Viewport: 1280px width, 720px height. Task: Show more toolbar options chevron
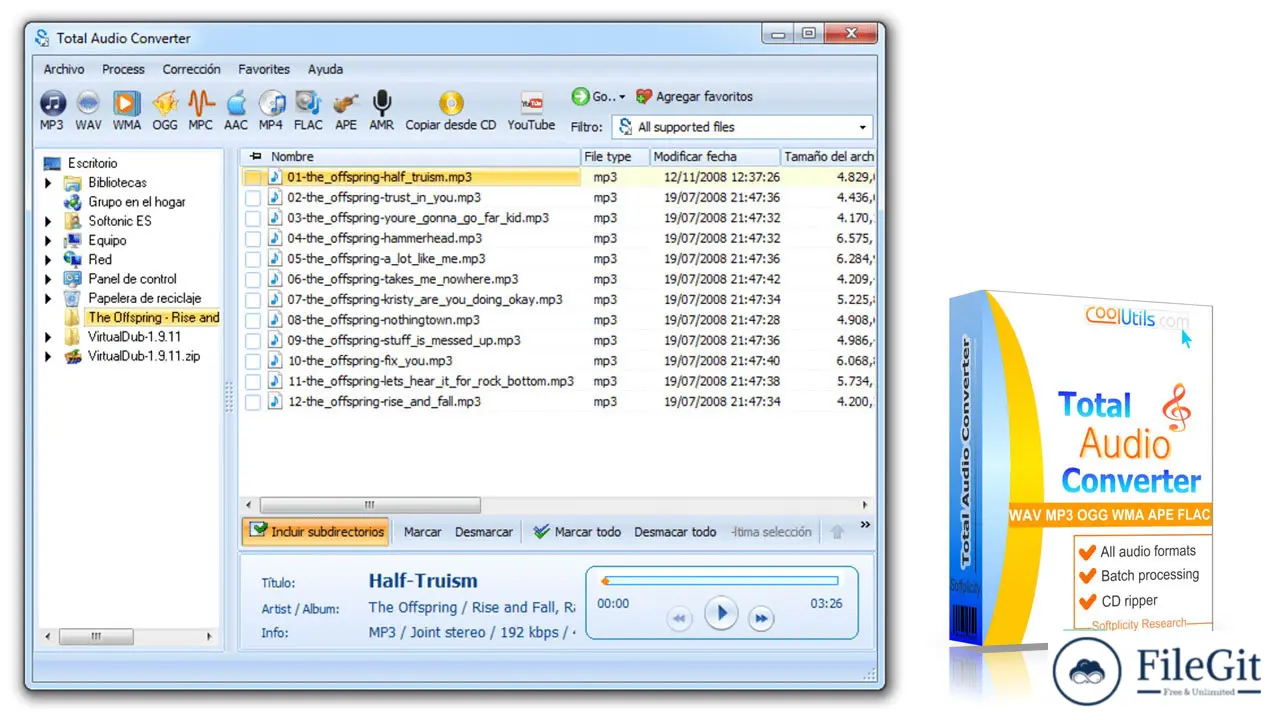[865, 525]
